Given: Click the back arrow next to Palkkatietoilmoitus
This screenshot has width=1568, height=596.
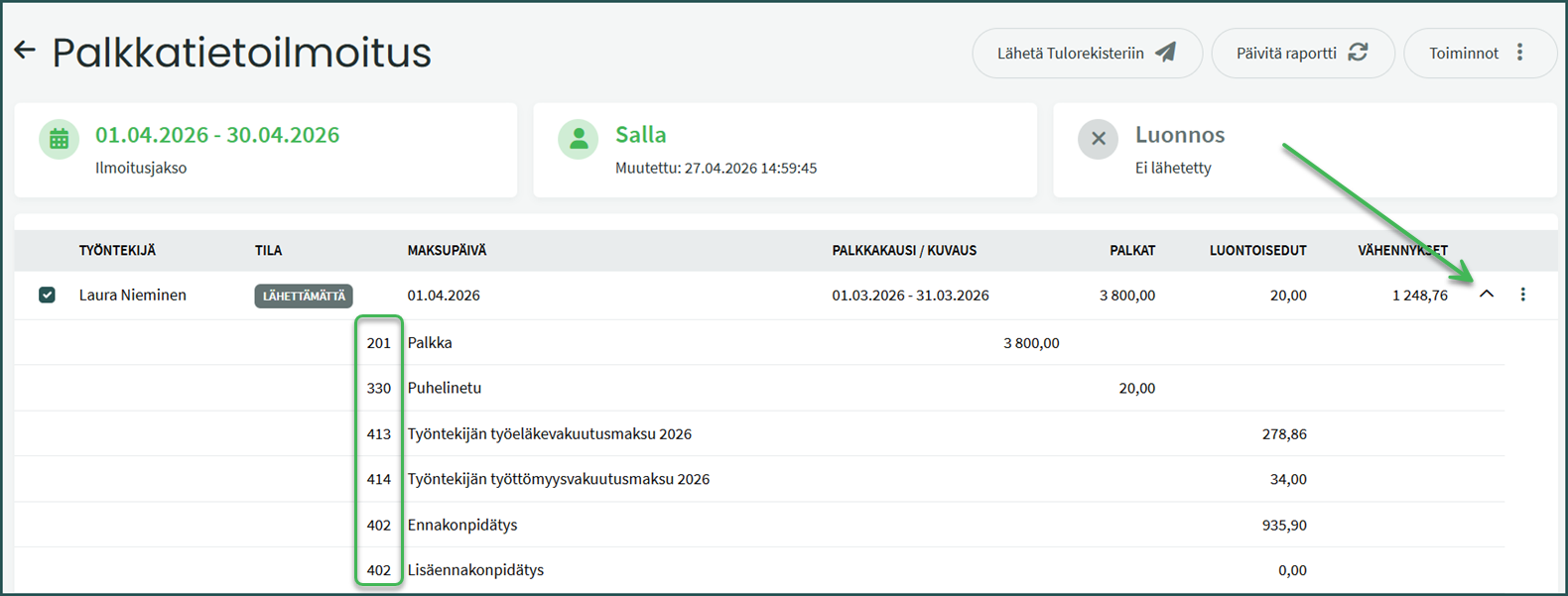Looking at the screenshot, I should (x=25, y=51).
